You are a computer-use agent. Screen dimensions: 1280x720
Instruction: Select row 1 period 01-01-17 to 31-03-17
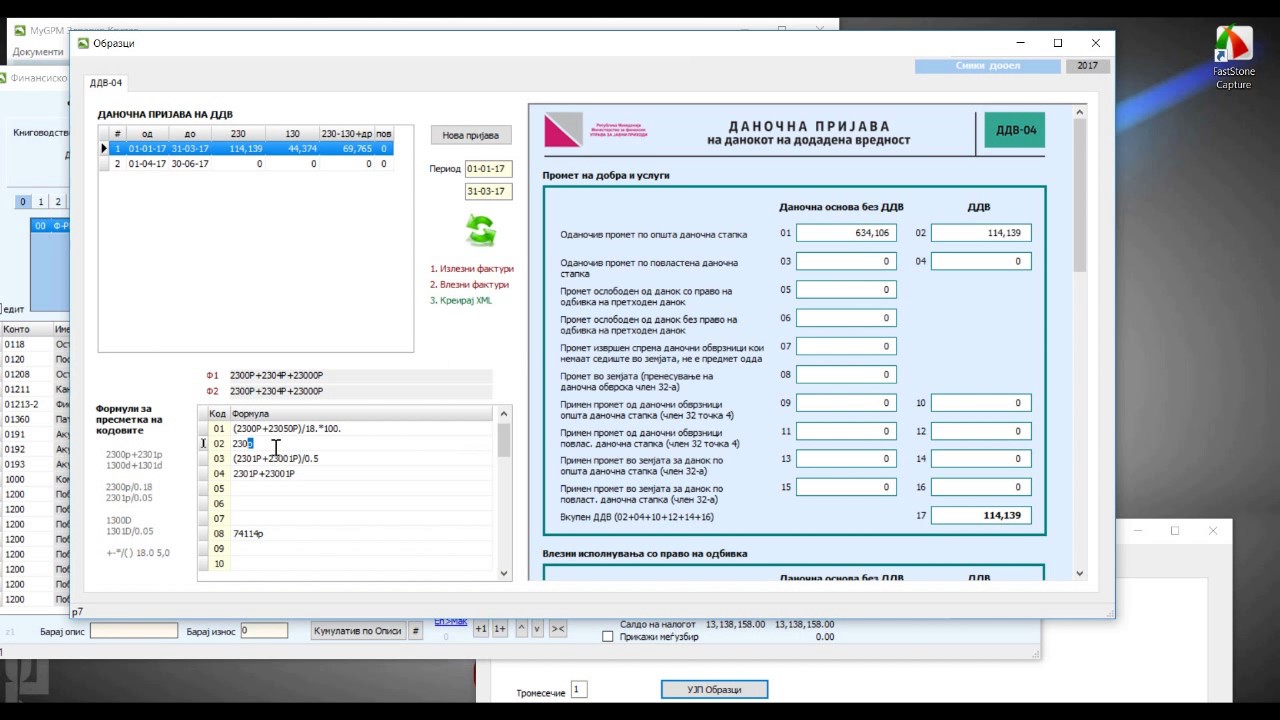pos(247,148)
